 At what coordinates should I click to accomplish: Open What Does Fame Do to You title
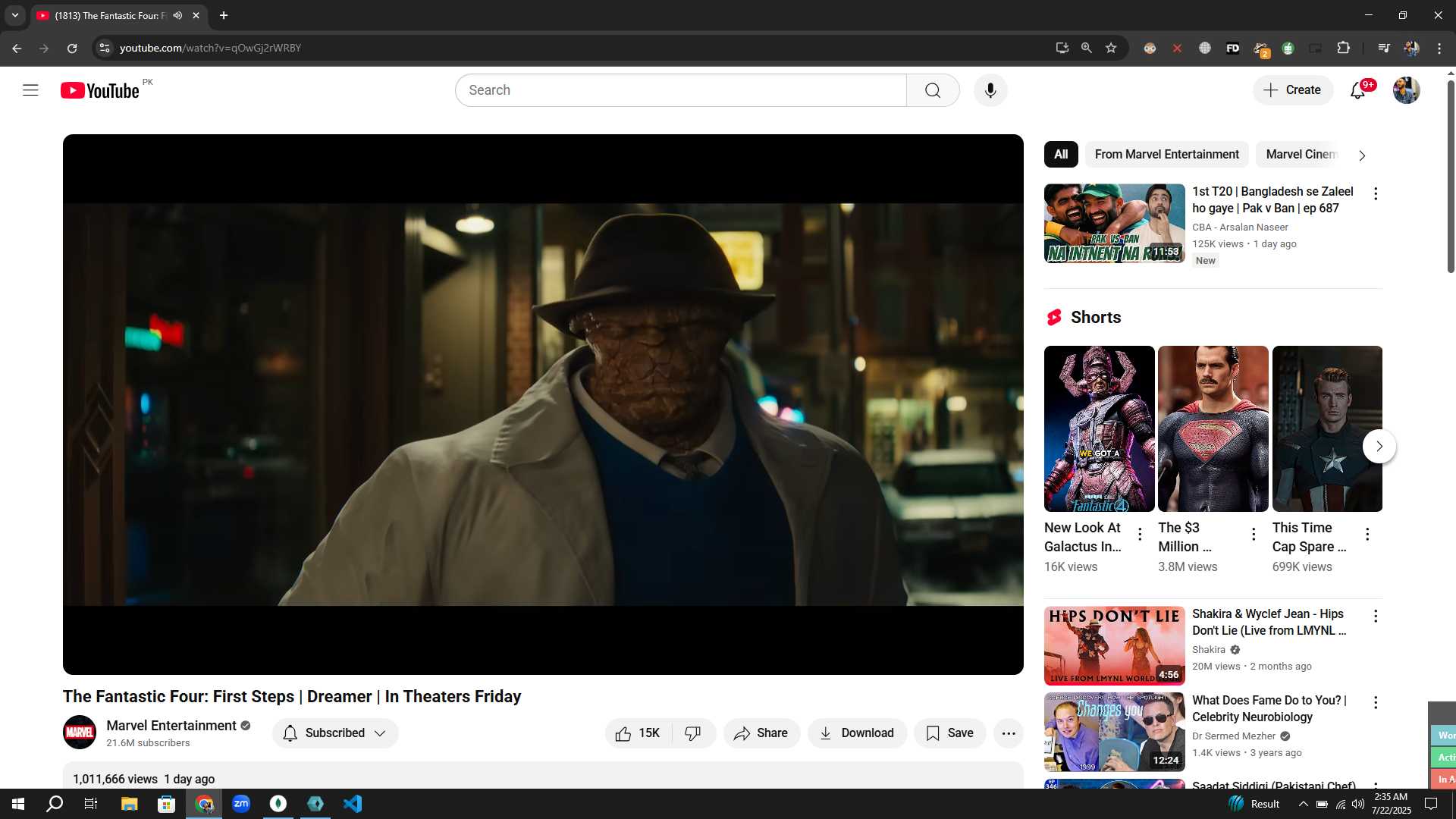(1269, 708)
